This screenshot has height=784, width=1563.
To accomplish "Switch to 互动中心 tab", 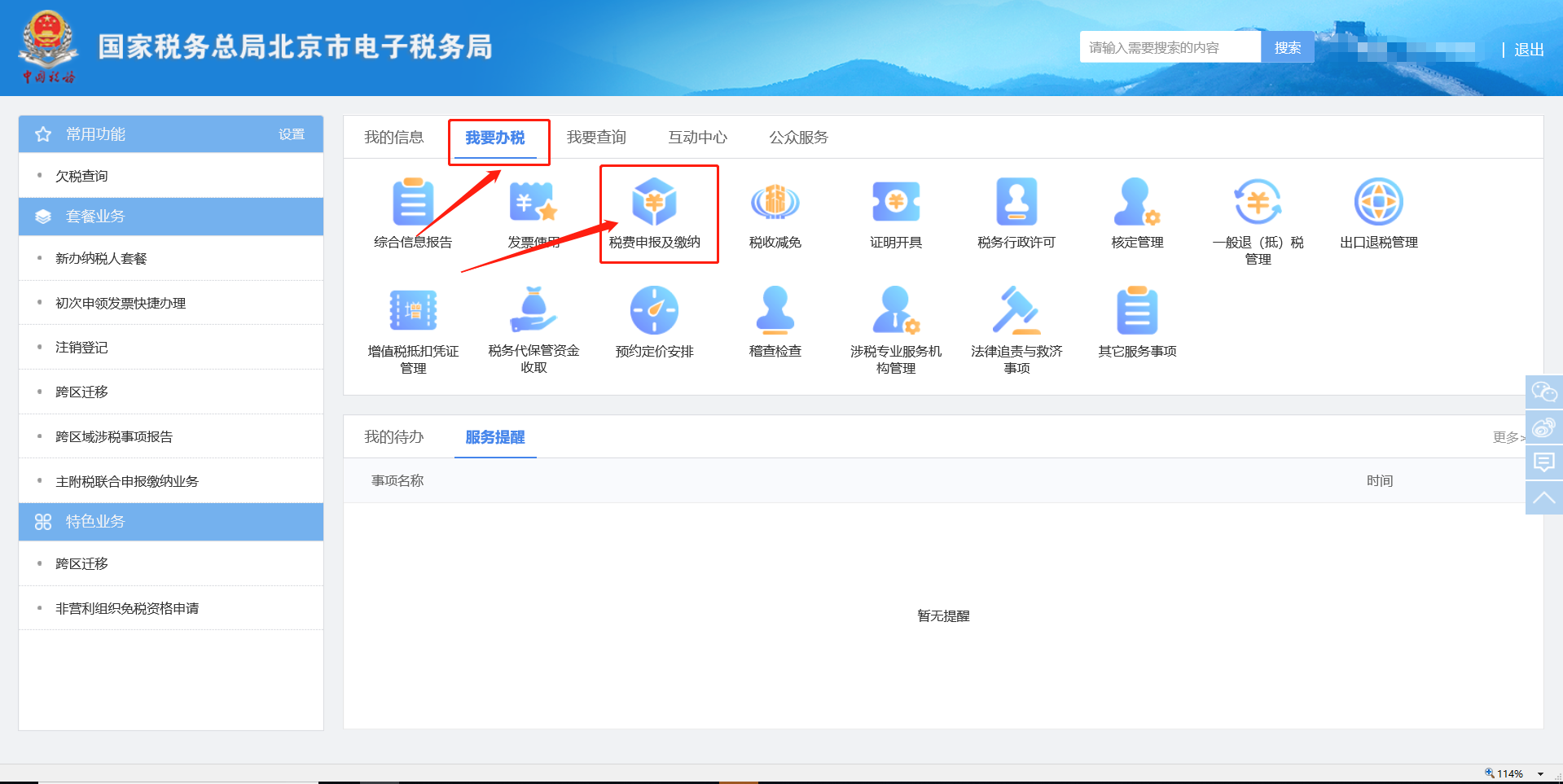I will (697, 138).
